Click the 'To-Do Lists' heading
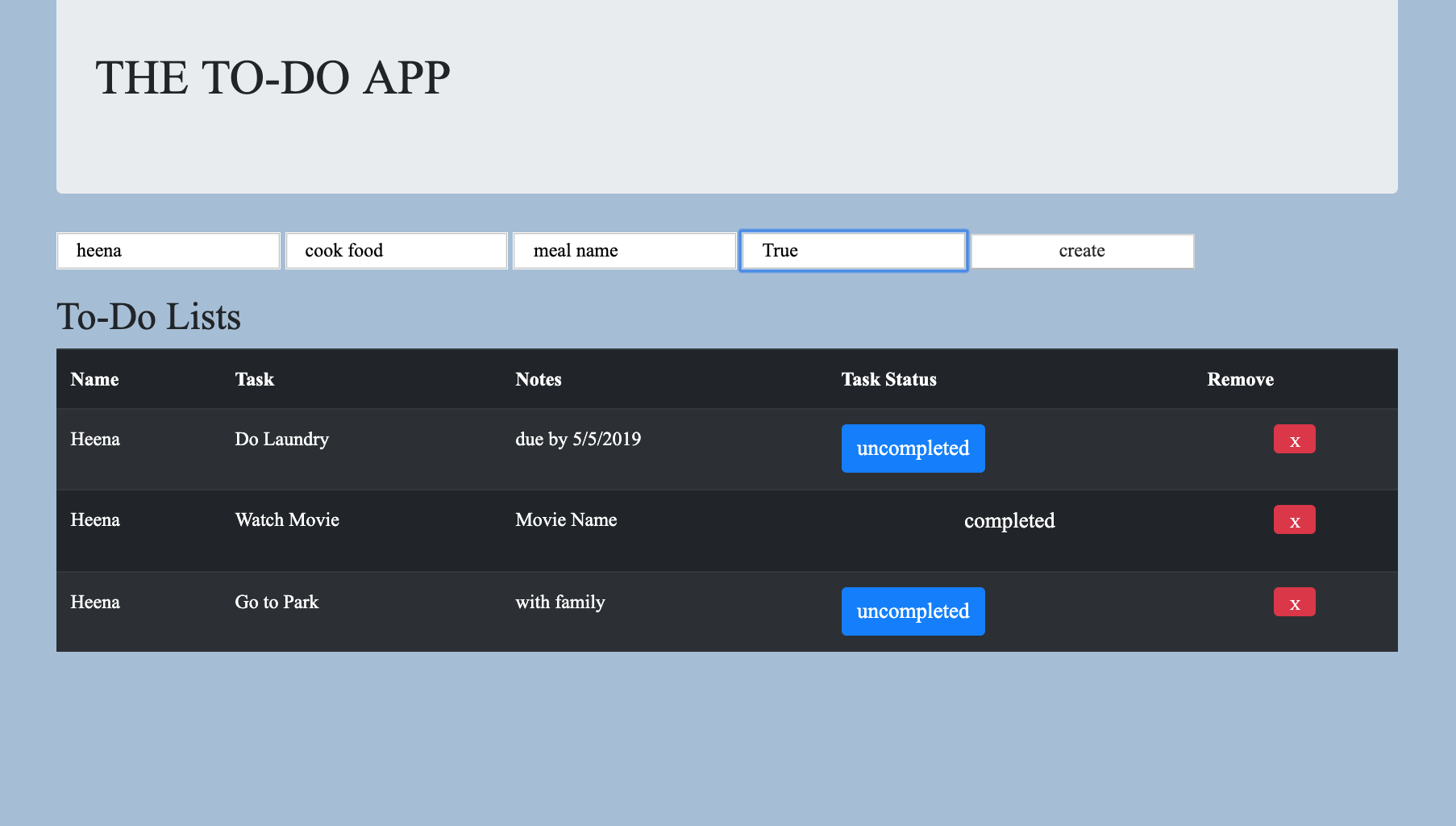The height and width of the screenshot is (826, 1456). [148, 316]
